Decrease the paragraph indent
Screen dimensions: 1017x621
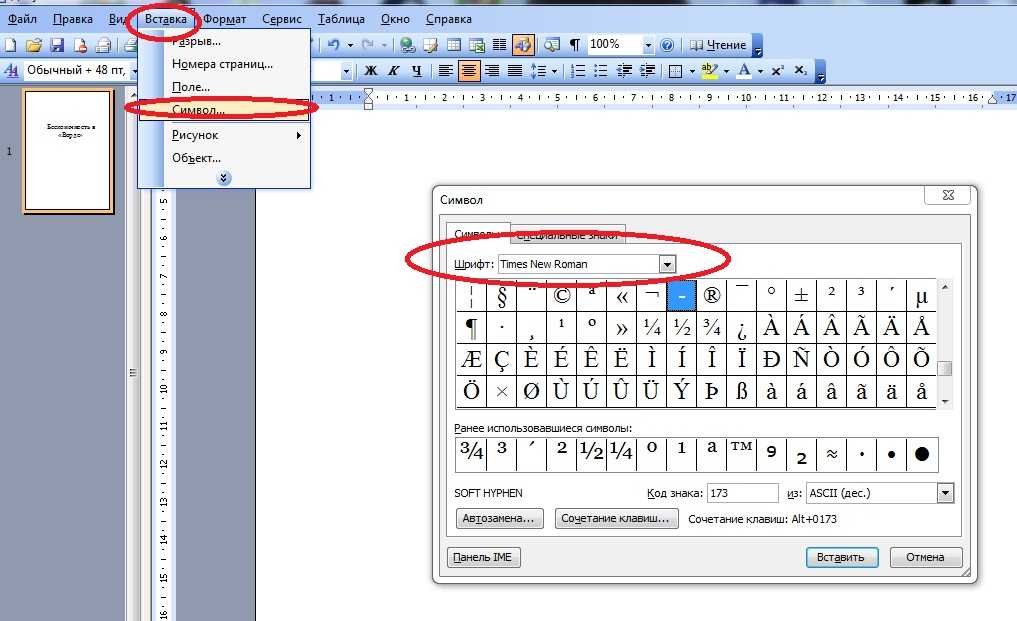point(624,71)
